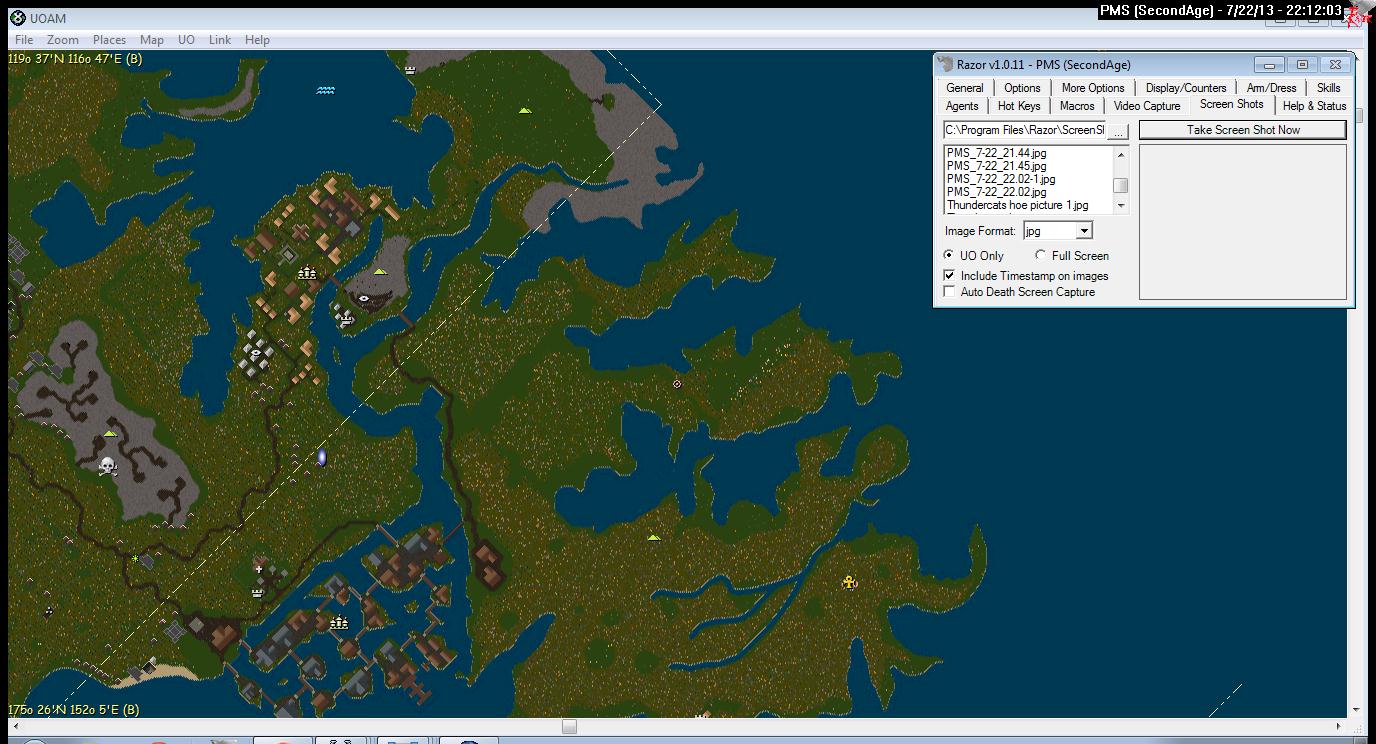Click the UOAM application icon in title bar
The width and height of the screenshot is (1376, 744).
click(17, 18)
